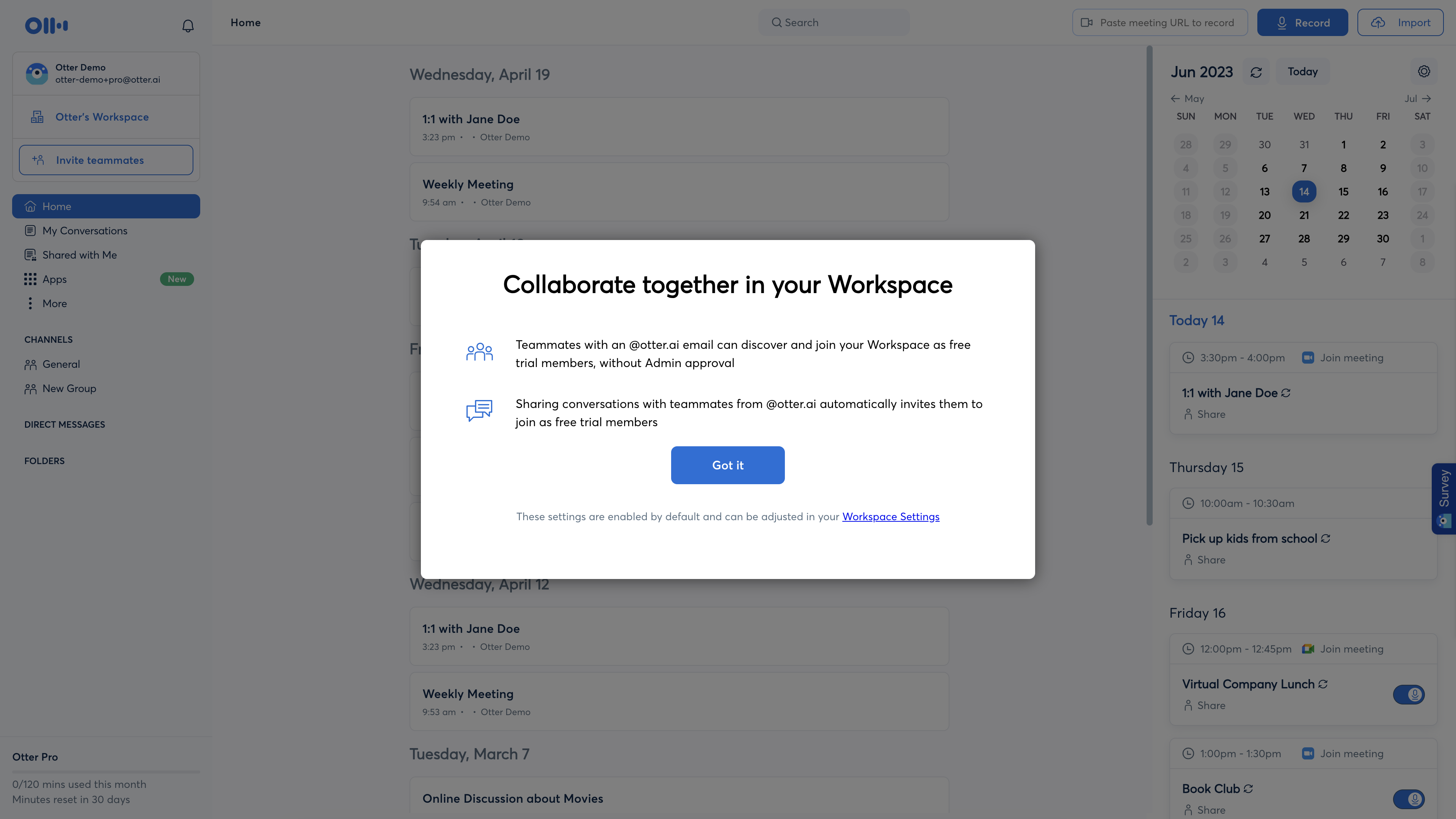Open Otter Demo account menu

click(106, 74)
